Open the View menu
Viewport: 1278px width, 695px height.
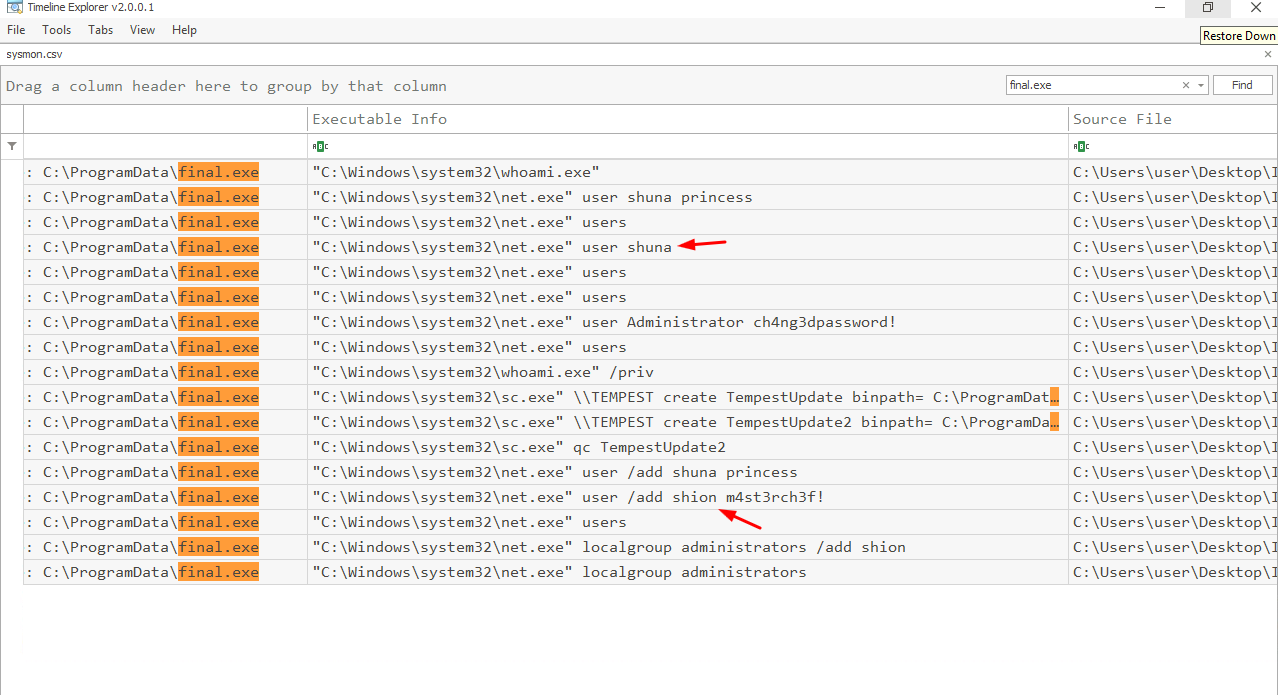click(x=143, y=30)
